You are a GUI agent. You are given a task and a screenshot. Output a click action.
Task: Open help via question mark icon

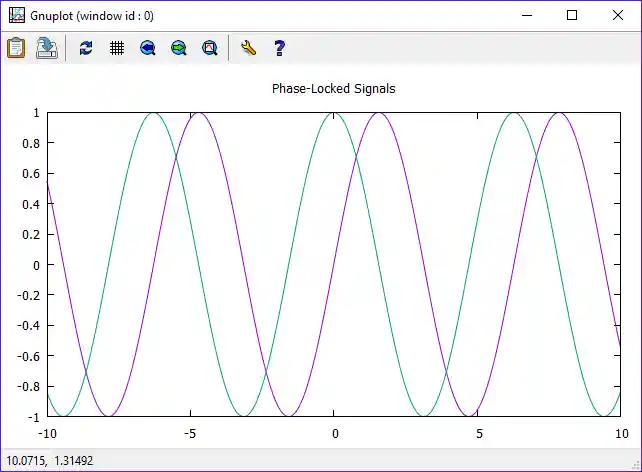click(279, 47)
